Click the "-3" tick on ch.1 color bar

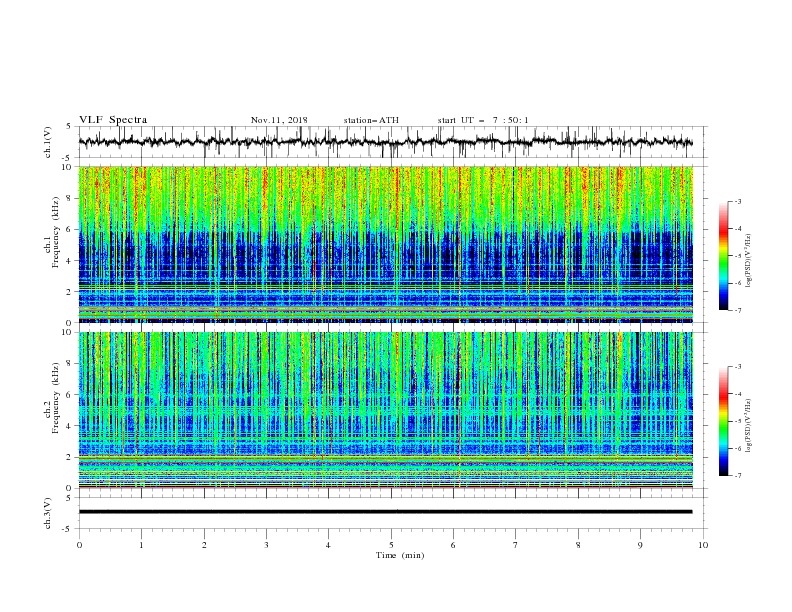(x=737, y=201)
